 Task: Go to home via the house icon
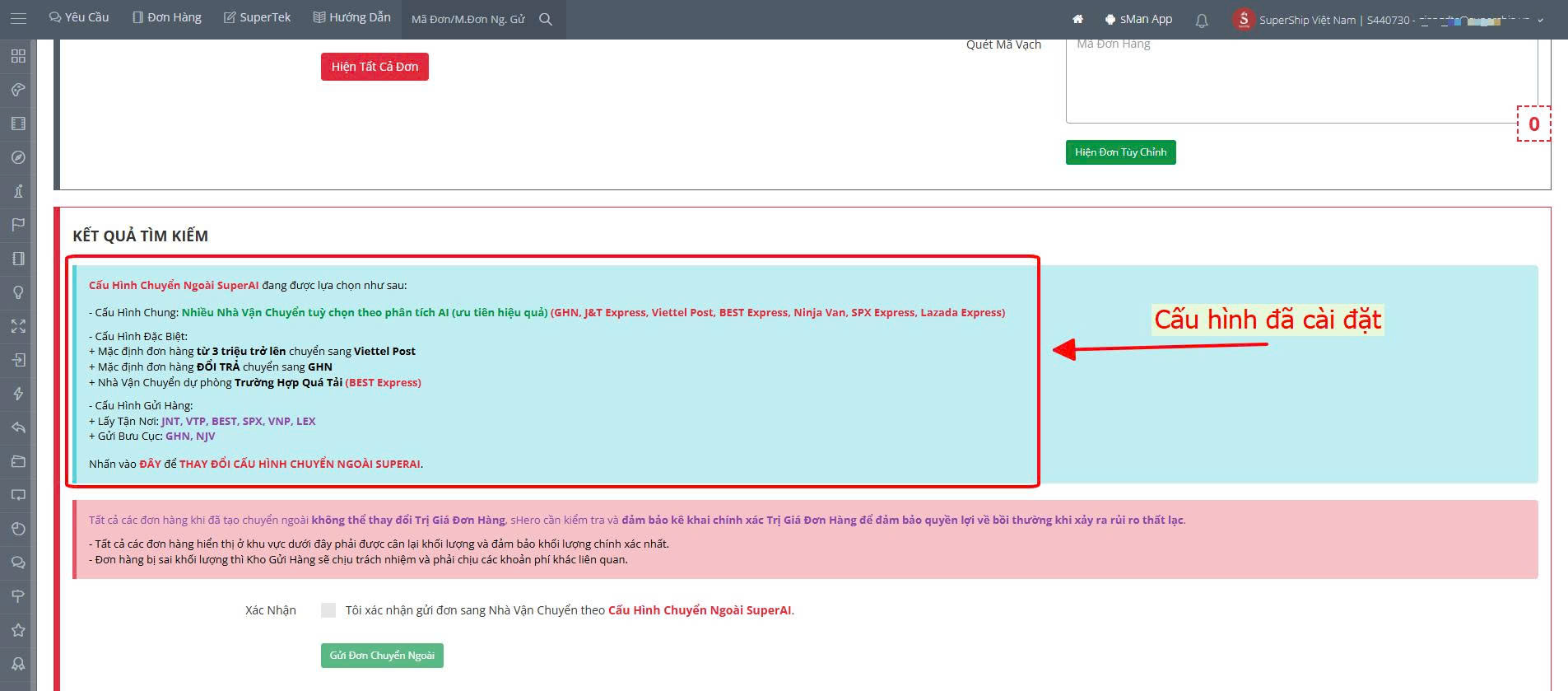(x=1077, y=19)
